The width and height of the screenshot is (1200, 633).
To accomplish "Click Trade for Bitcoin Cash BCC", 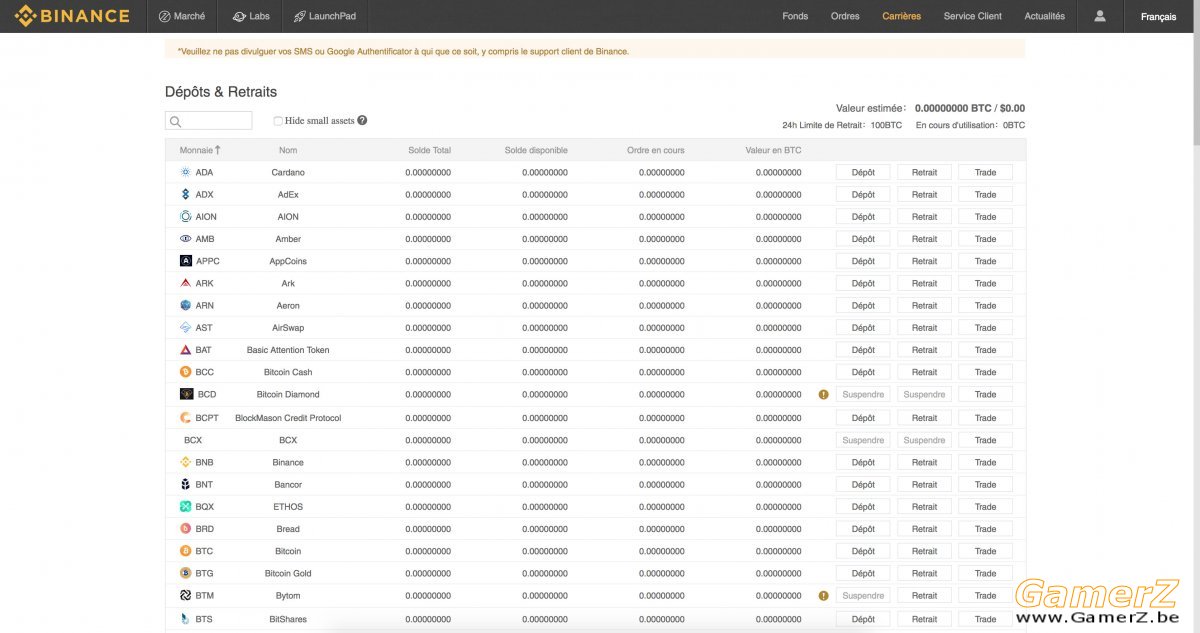I will tap(985, 372).
